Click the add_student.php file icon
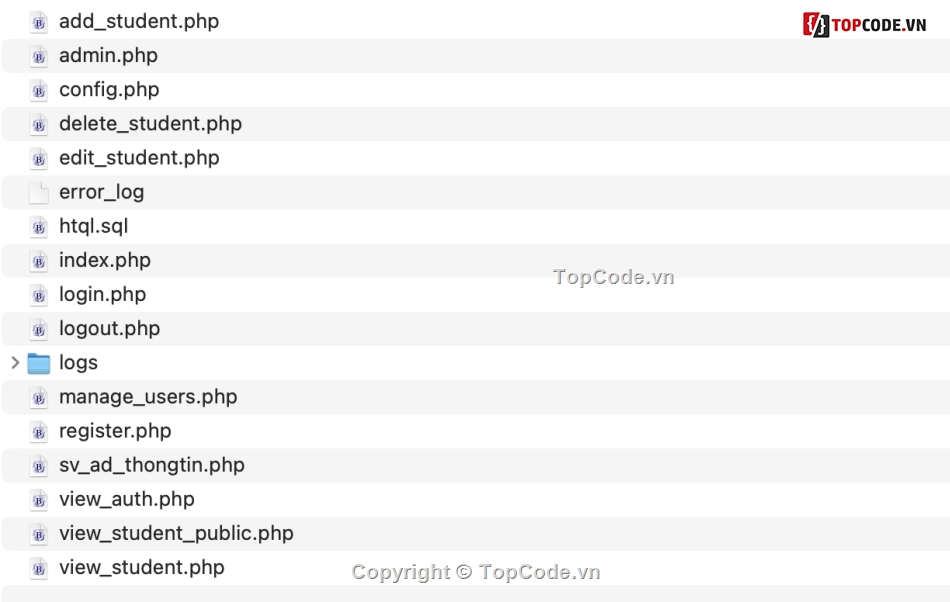 [x=39, y=22]
